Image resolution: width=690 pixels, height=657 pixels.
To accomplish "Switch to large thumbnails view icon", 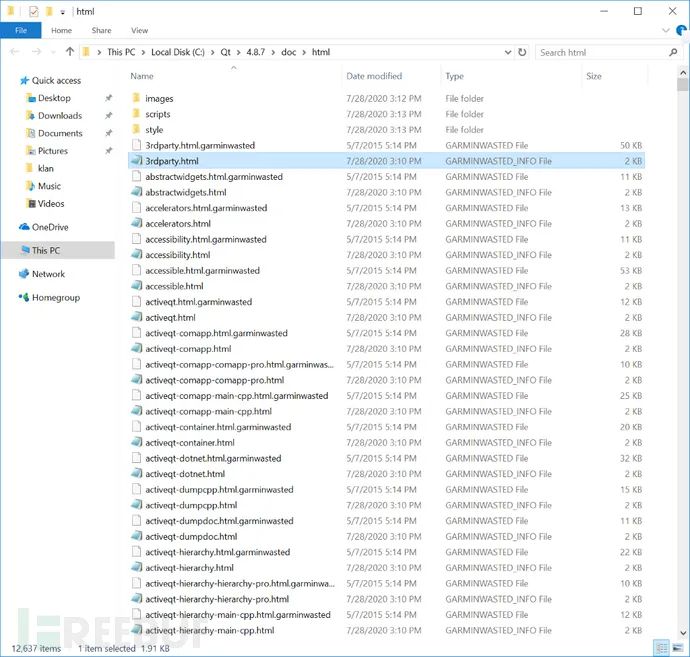I will (x=678, y=648).
